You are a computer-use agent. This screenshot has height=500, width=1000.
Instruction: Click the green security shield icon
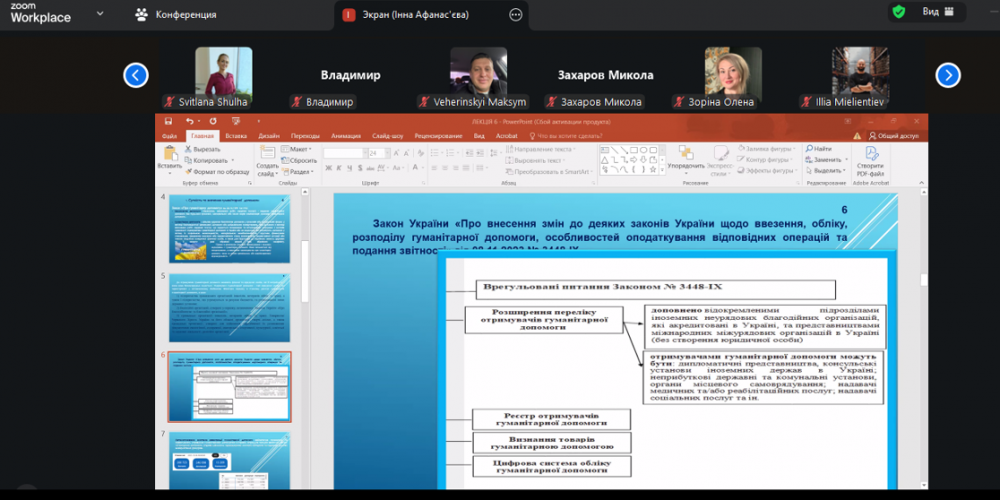(x=898, y=12)
